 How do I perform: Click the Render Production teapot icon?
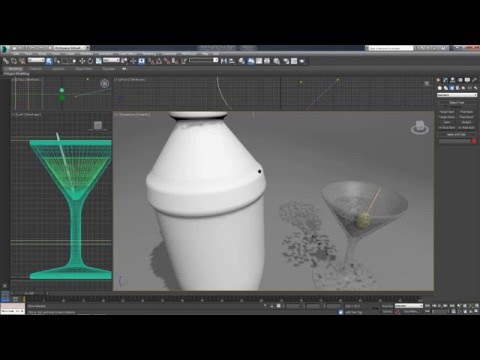pyautogui.click(x=302, y=61)
